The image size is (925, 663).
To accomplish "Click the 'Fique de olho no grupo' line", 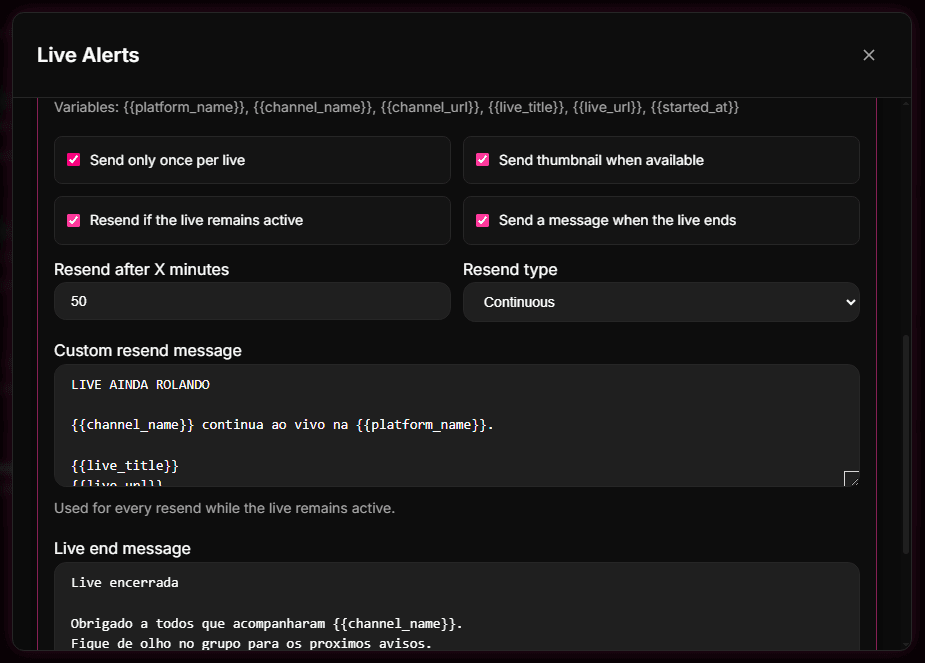I will pyautogui.click(x=251, y=644).
